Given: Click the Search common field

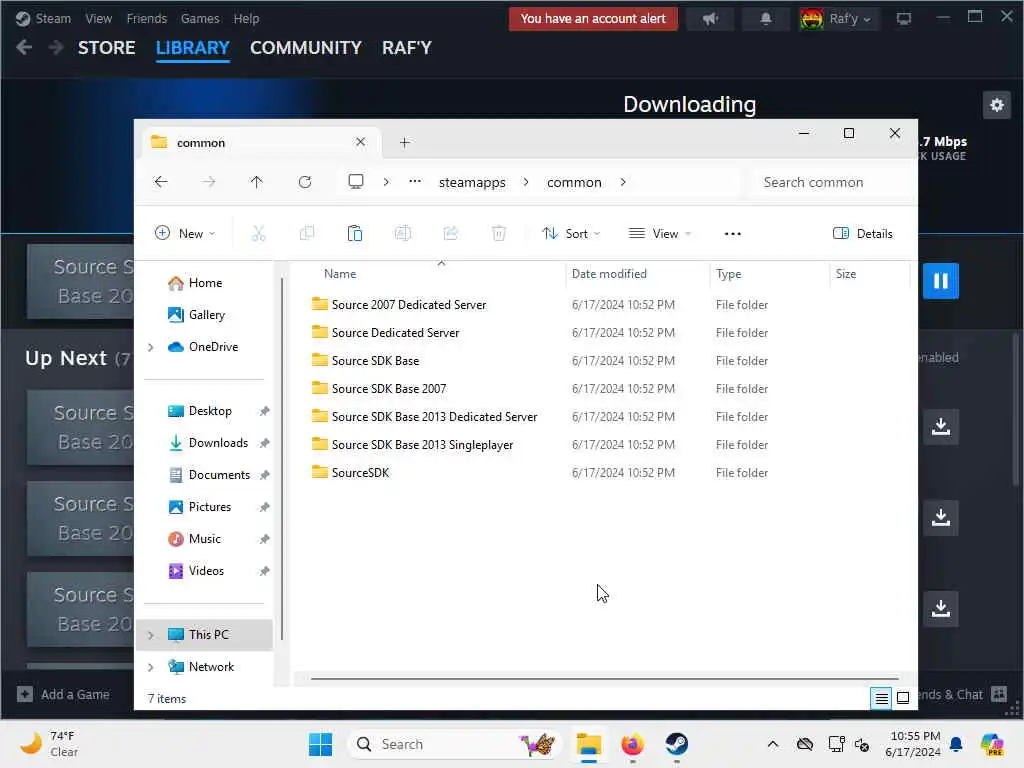Looking at the screenshot, I should point(831,182).
